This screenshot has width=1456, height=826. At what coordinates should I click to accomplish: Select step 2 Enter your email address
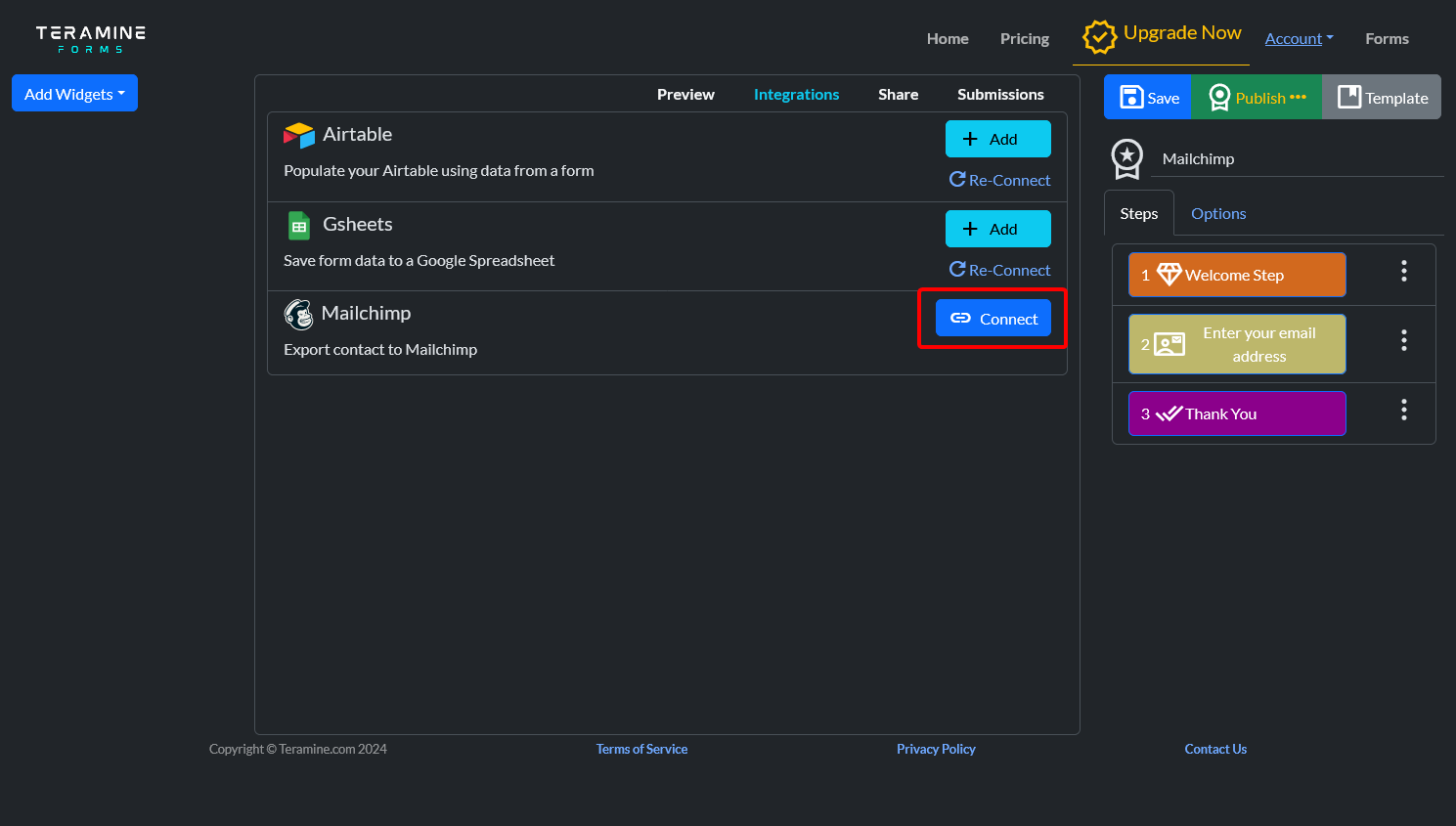coord(1237,344)
